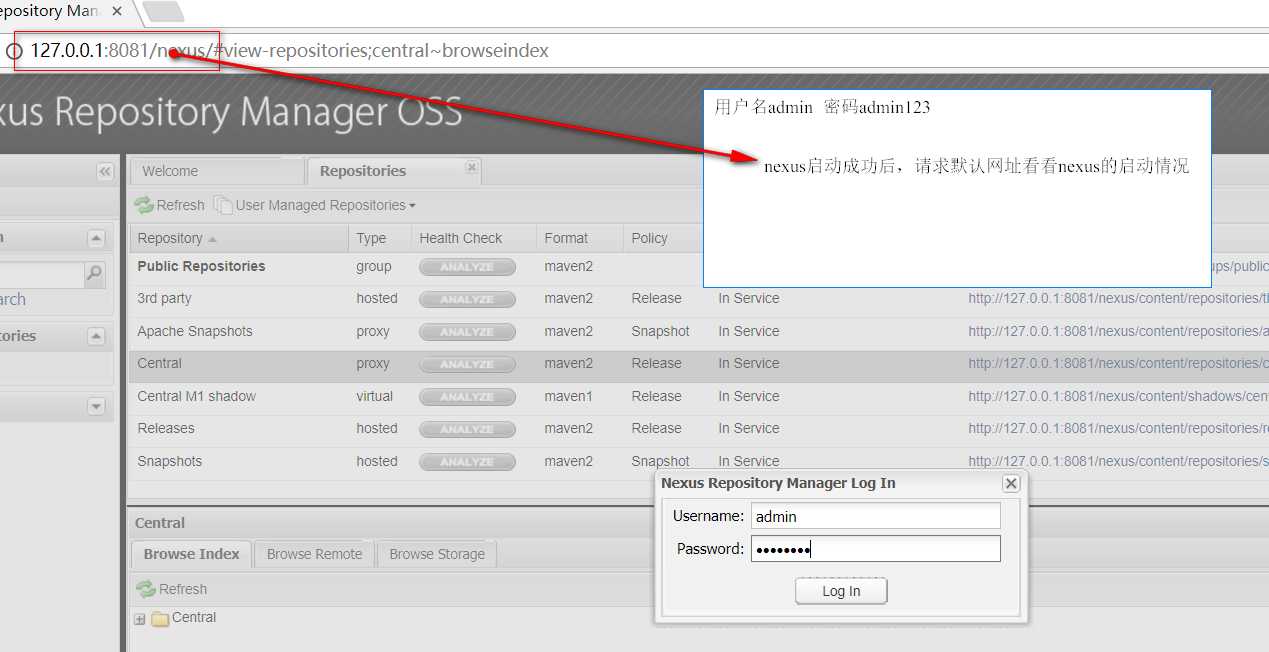Click the magnifier search icon in sidebar
Screen dimensions: 1269x652
pos(94,273)
